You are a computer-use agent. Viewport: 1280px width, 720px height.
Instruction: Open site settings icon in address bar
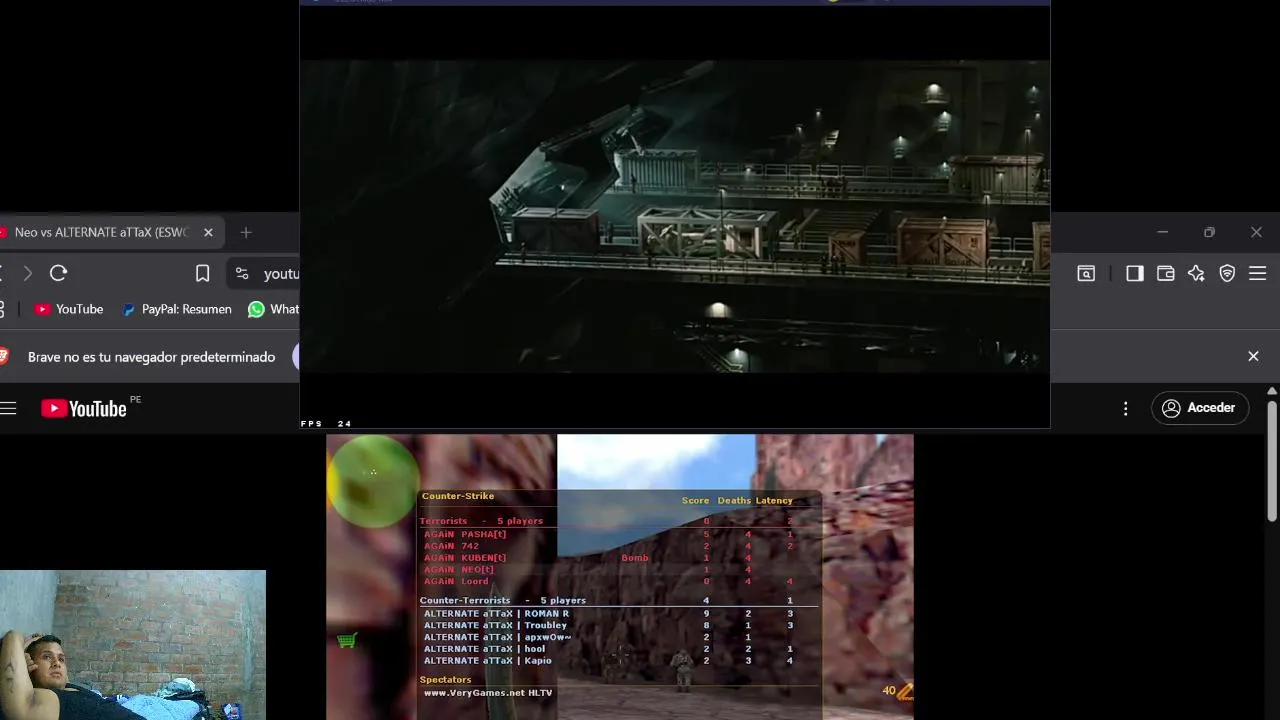(241, 273)
